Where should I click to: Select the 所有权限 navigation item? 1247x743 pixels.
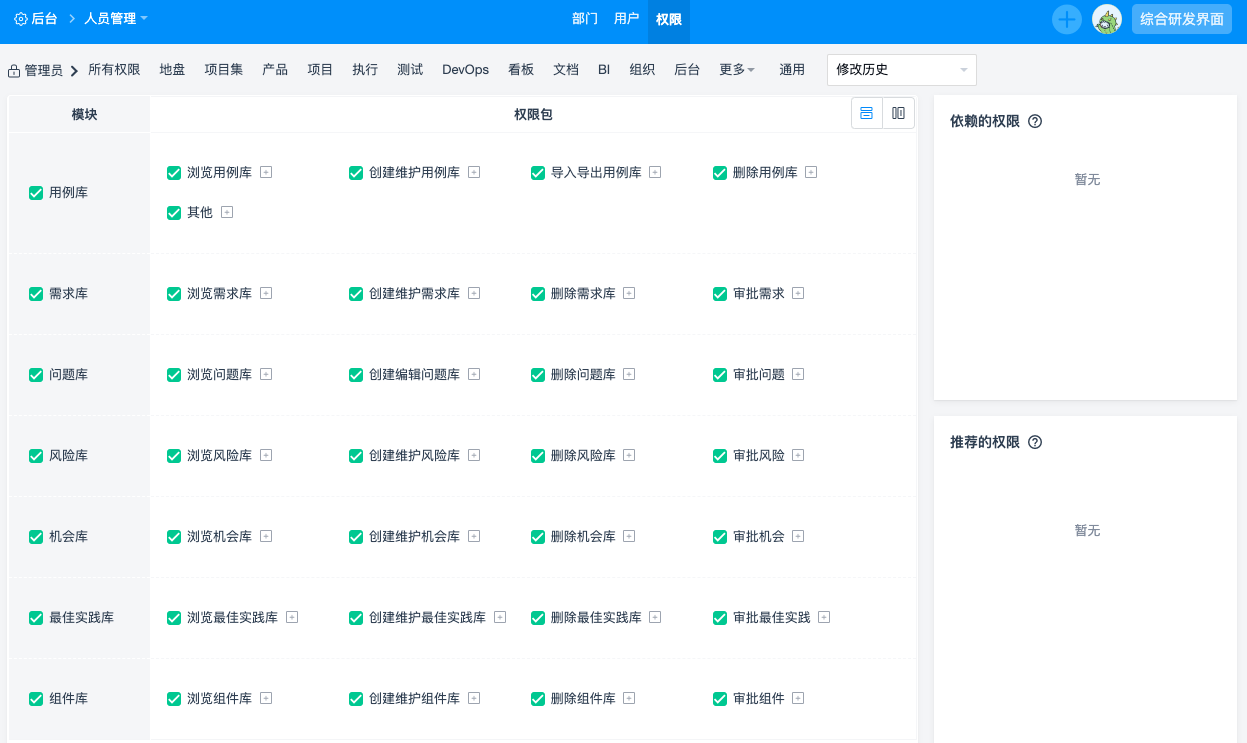point(114,70)
